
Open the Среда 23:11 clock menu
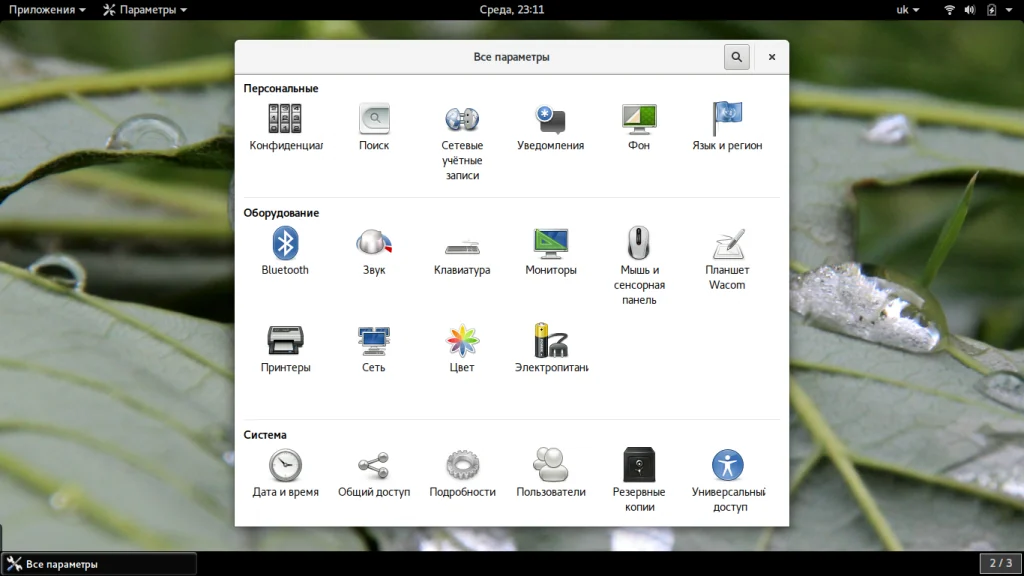[x=511, y=10]
